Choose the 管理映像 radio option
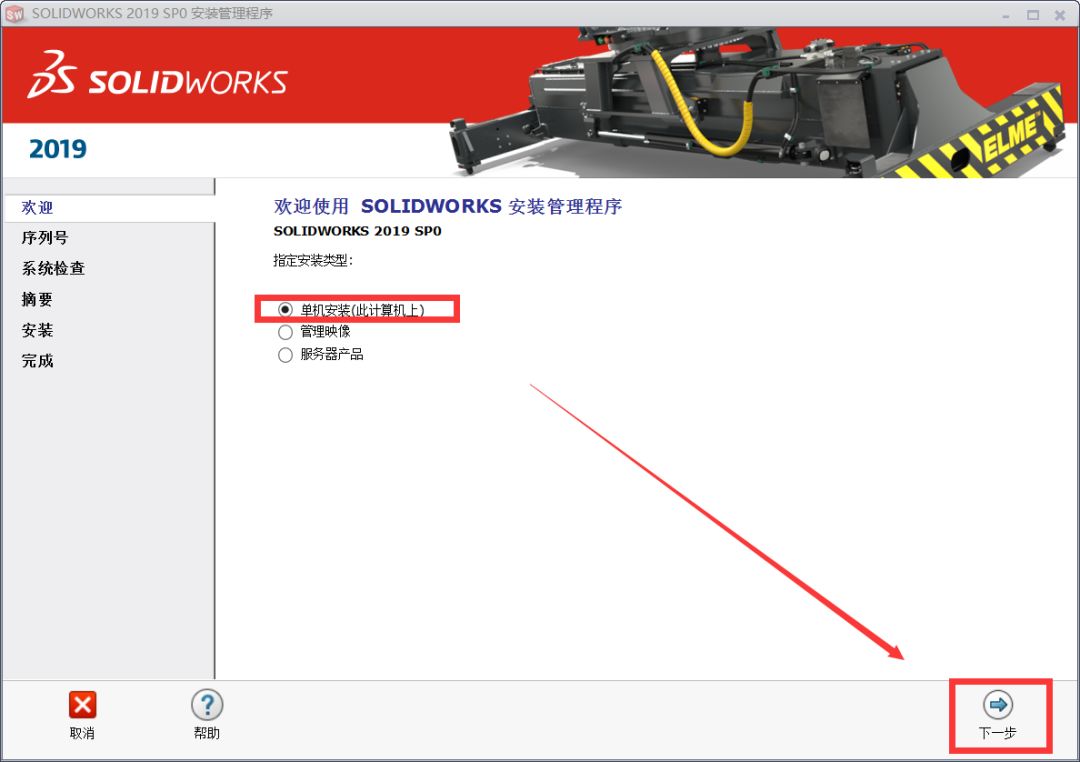Screen dimensions: 1080x762 [x=286, y=332]
